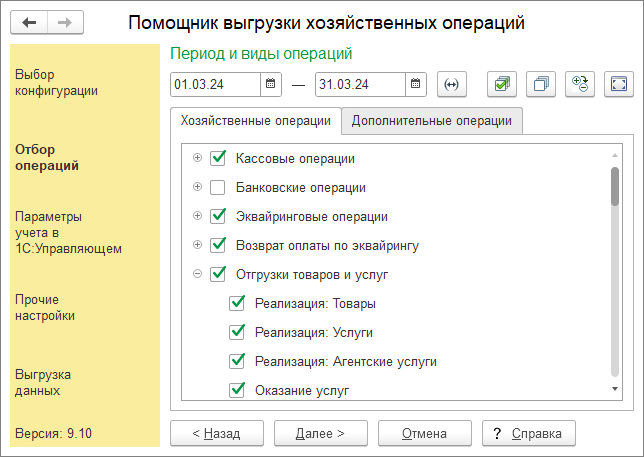Viewport: 644px width, 457px height.
Task: Expand the Кассовые операции node
Action: click(x=198, y=158)
